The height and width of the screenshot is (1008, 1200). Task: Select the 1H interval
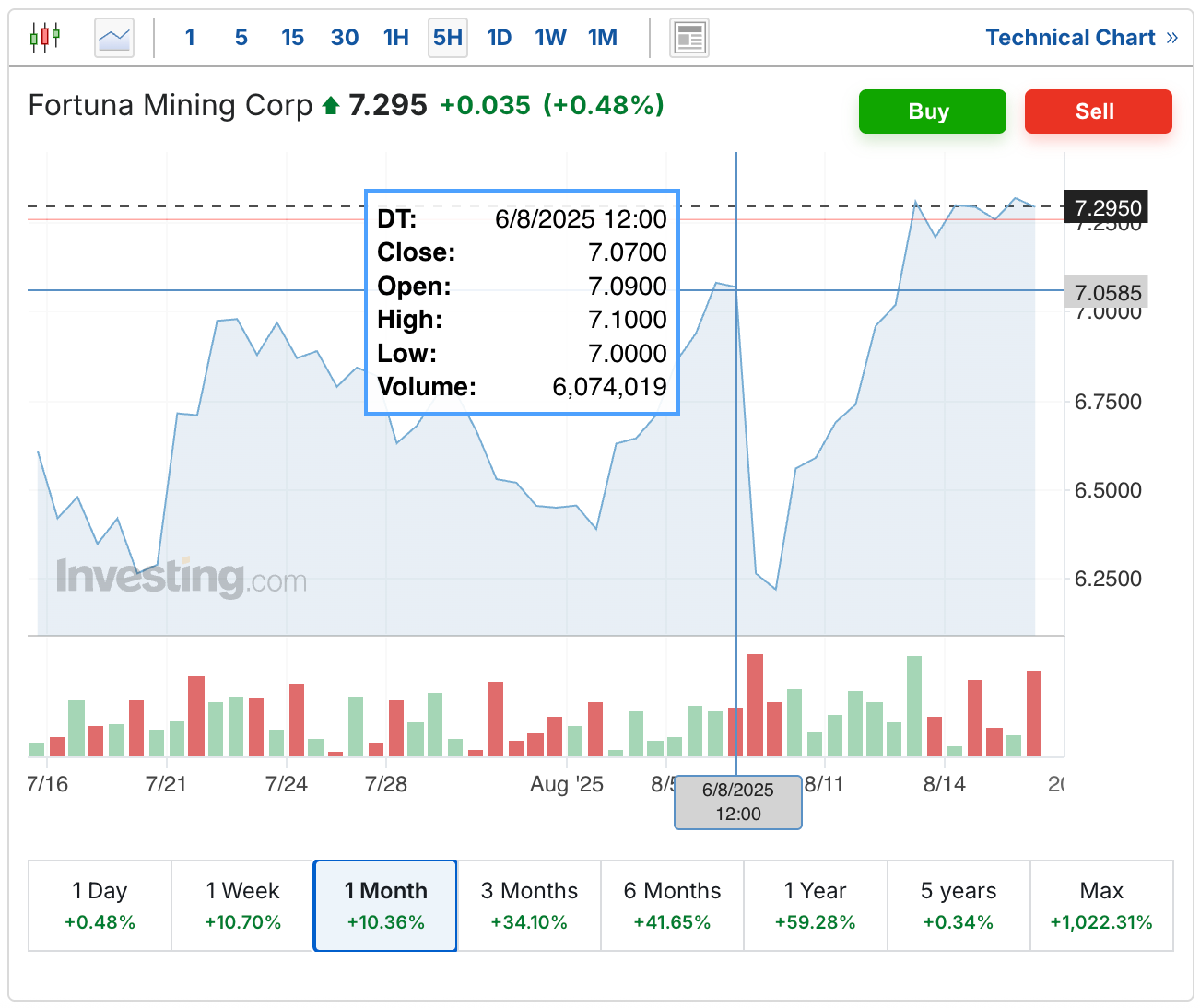pos(396,38)
